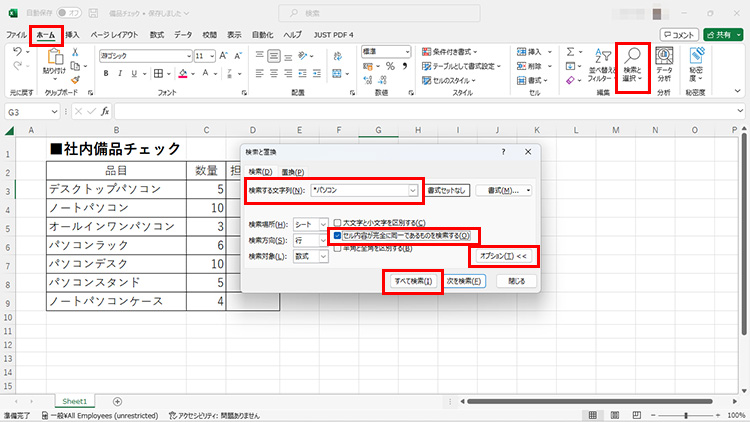Open 並べ替えとフィルター sort and filter icon
750x422 pixels.
599,66
